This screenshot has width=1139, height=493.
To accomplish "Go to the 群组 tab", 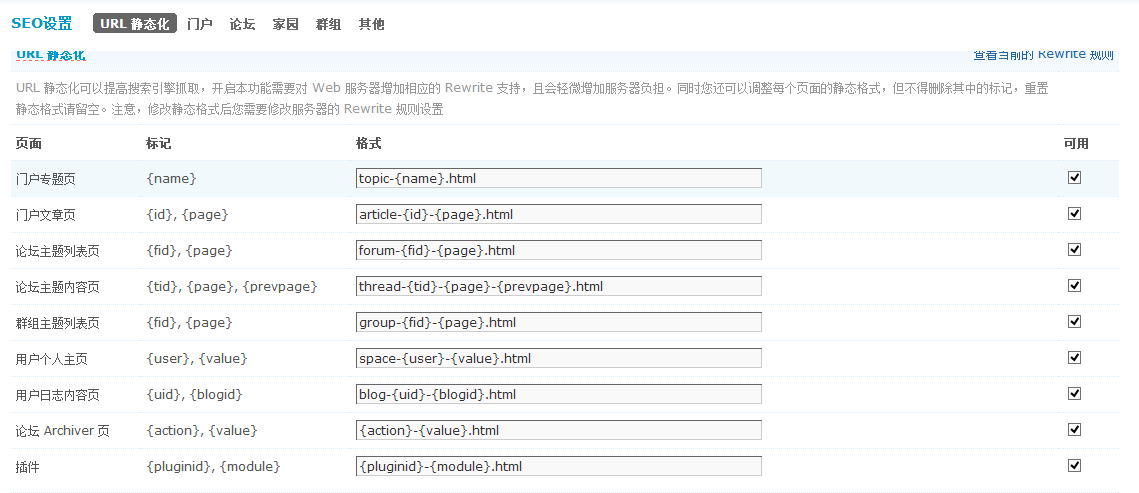I will coord(328,24).
